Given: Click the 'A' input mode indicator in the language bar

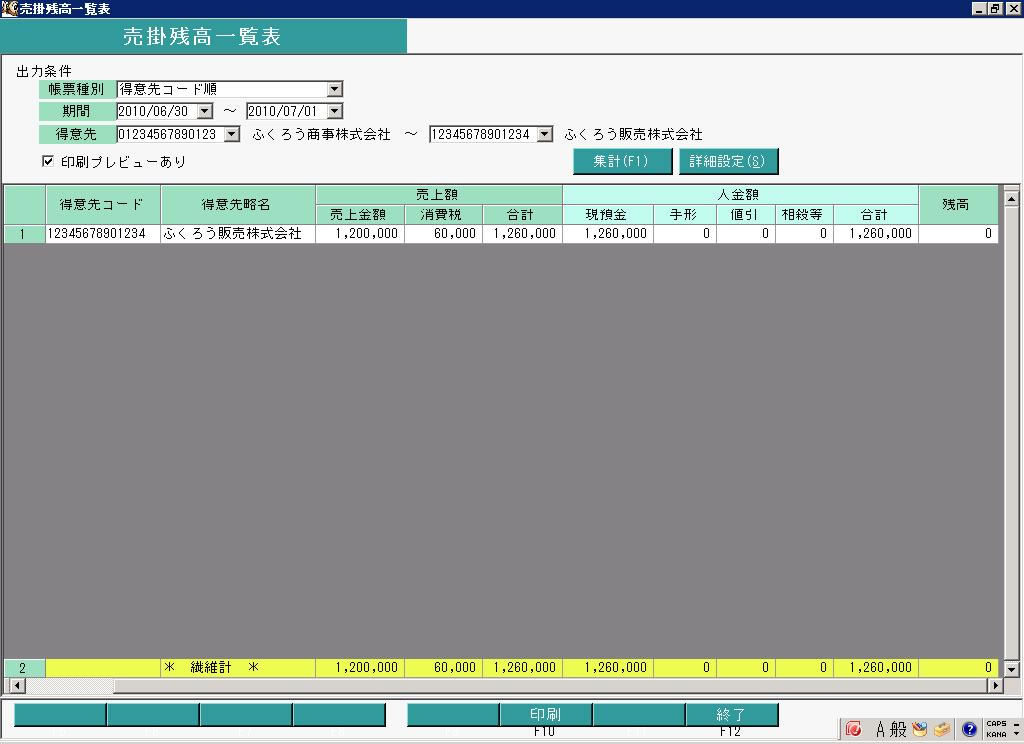Looking at the screenshot, I should click(880, 729).
